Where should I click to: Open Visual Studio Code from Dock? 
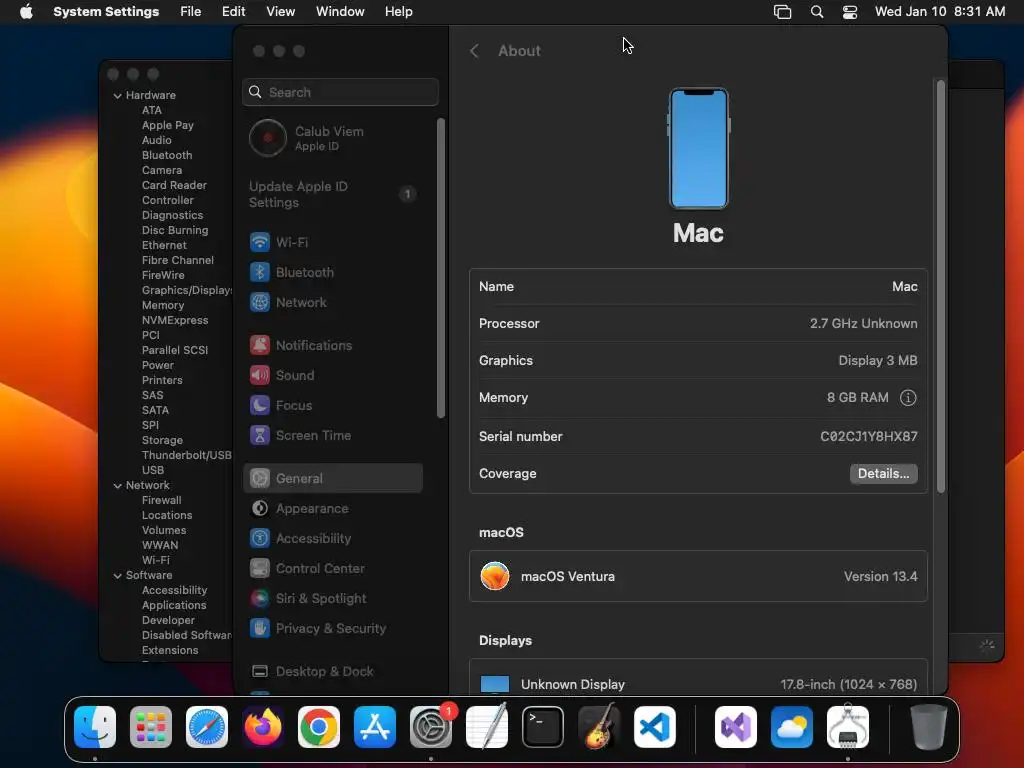[x=655, y=727]
